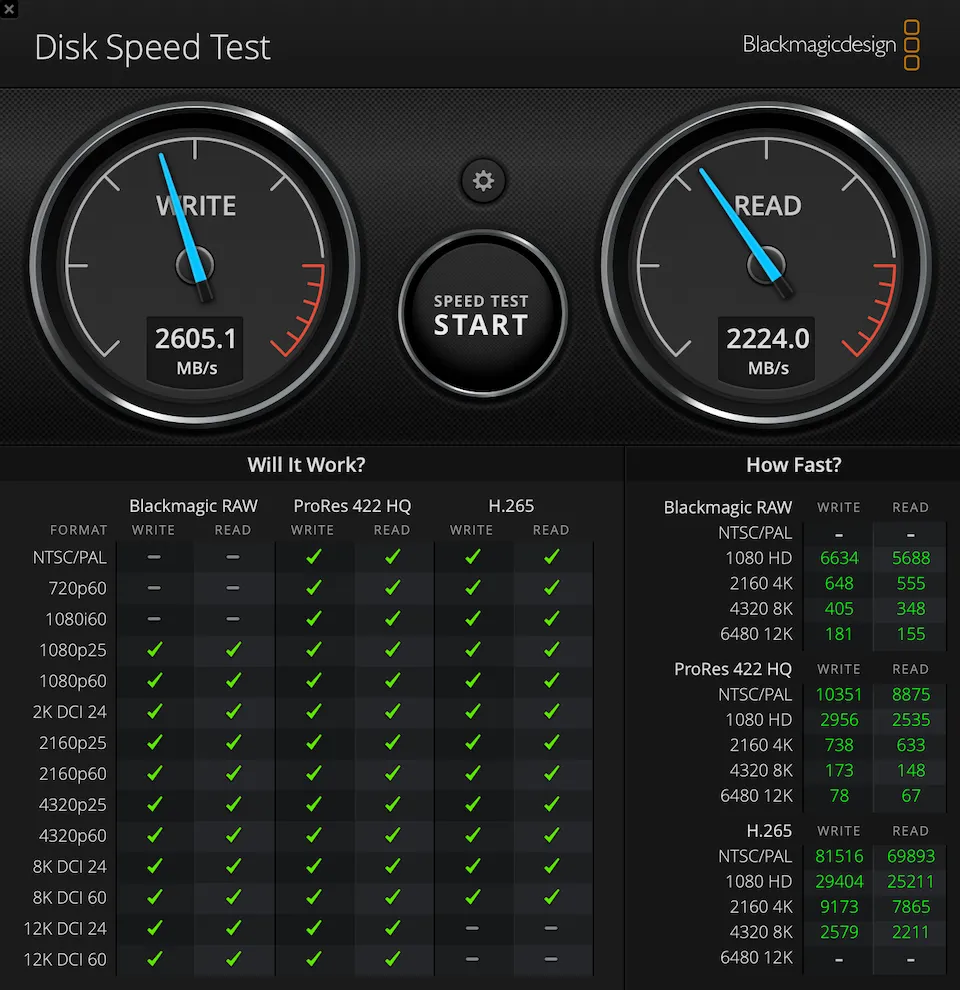Select the How Fast? header
This screenshot has height=990, width=960.
793,464
